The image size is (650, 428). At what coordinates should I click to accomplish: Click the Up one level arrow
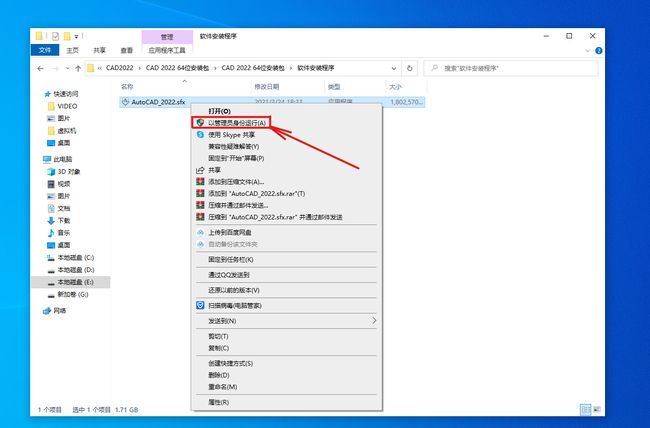pyautogui.click(x=78, y=68)
